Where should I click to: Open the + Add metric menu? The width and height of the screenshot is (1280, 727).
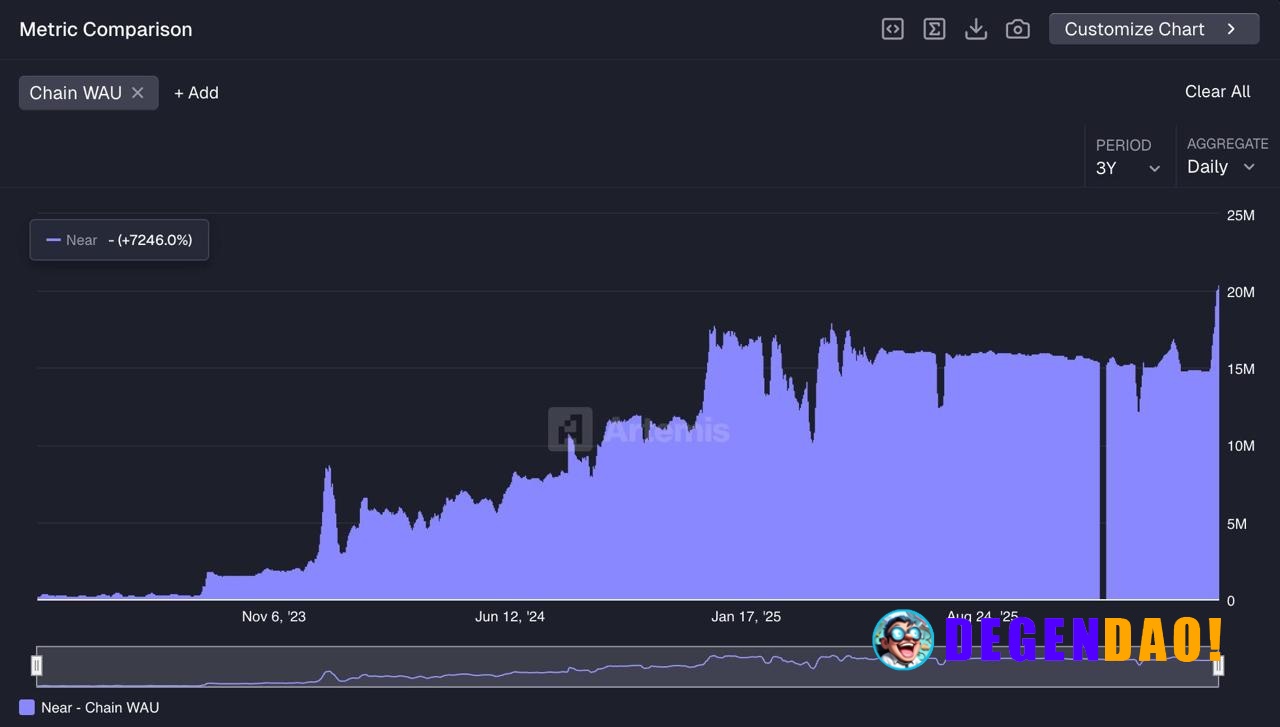(x=196, y=92)
